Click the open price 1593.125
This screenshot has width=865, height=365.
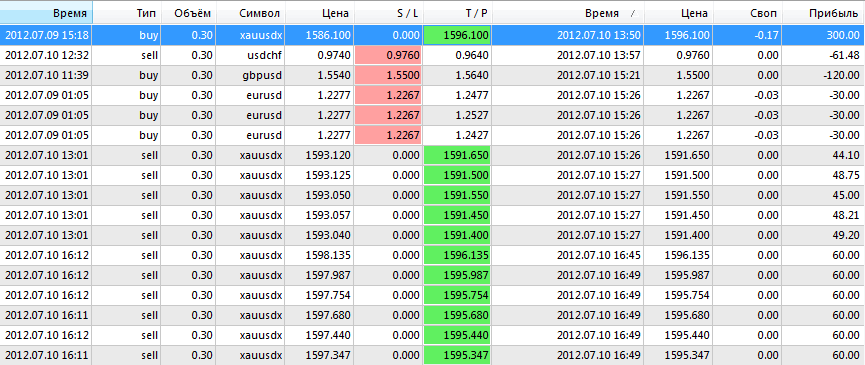pyautogui.click(x=327, y=175)
